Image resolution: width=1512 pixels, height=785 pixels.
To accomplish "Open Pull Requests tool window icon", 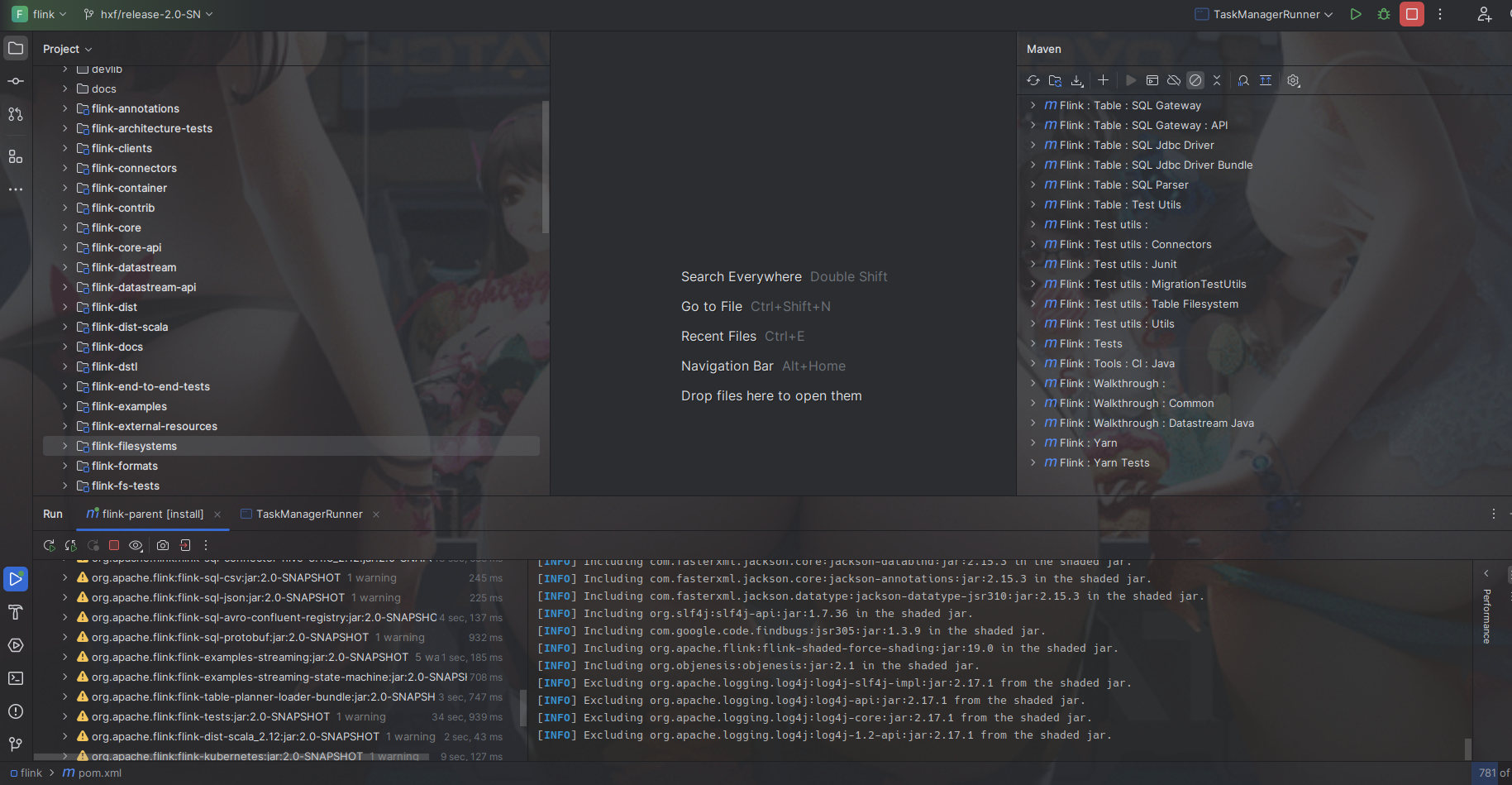I will pyautogui.click(x=16, y=114).
